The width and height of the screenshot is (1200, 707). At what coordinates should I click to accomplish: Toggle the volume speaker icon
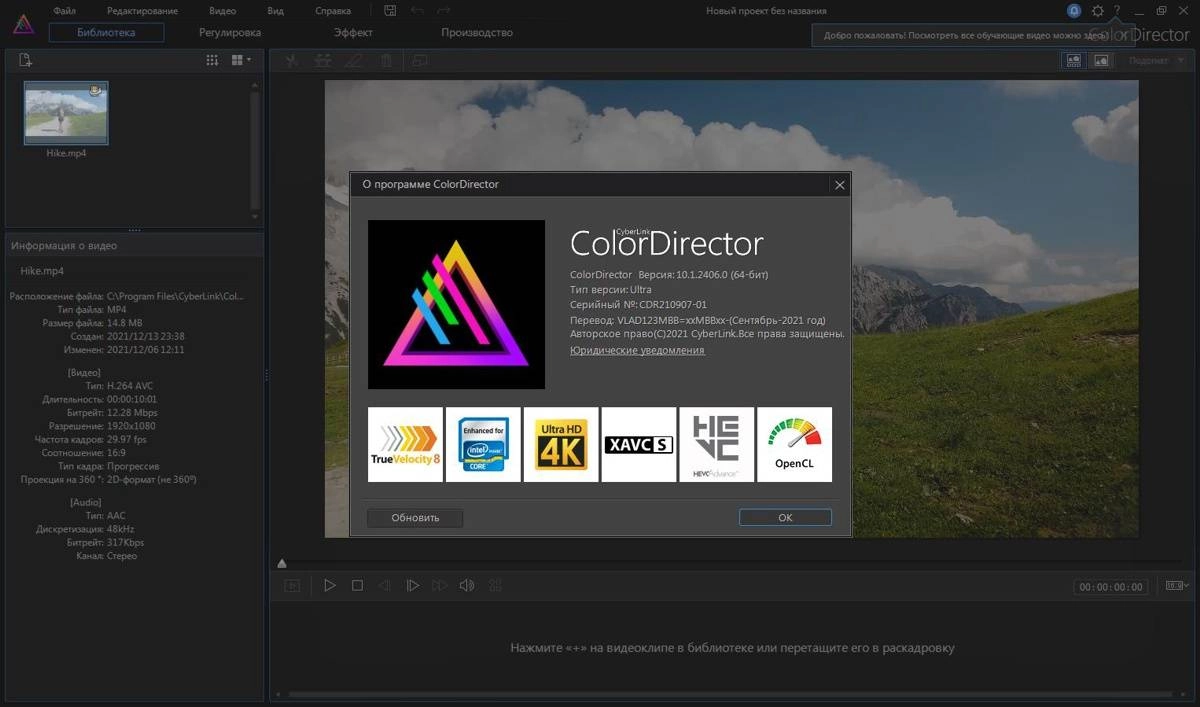pos(466,586)
